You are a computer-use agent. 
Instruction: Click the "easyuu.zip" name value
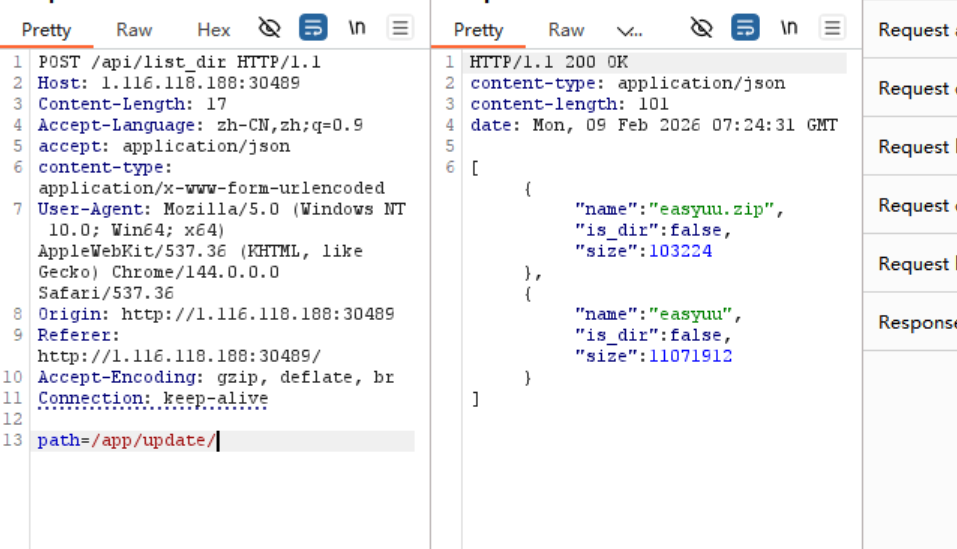[x=712, y=209]
